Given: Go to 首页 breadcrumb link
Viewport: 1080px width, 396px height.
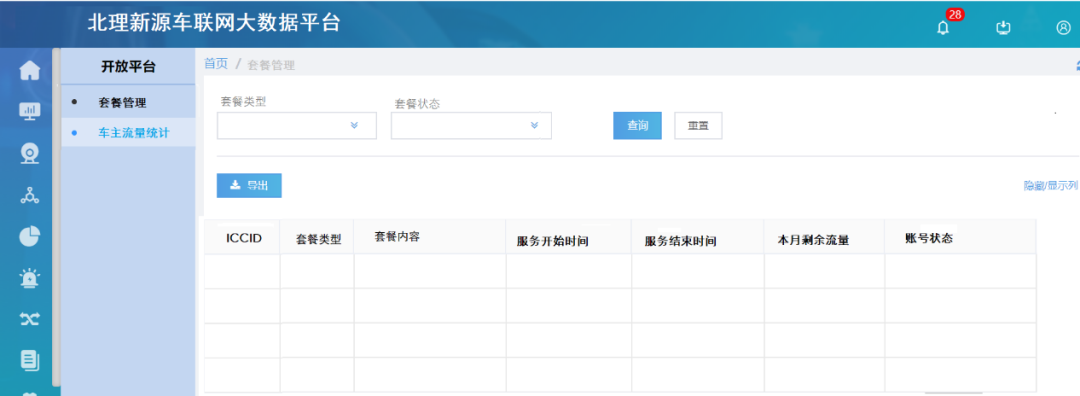Looking at the screenshot, I should coord(216,64).
